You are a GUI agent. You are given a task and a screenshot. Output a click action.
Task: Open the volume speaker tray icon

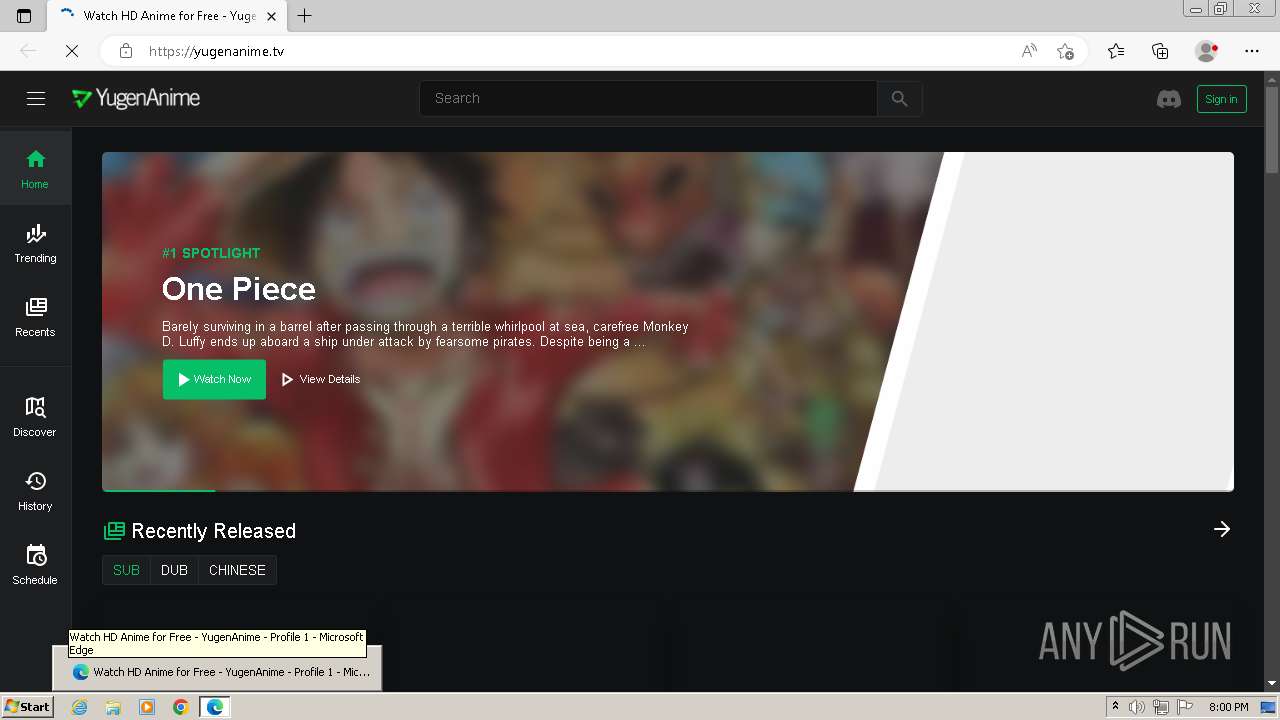pos(1137,707)
